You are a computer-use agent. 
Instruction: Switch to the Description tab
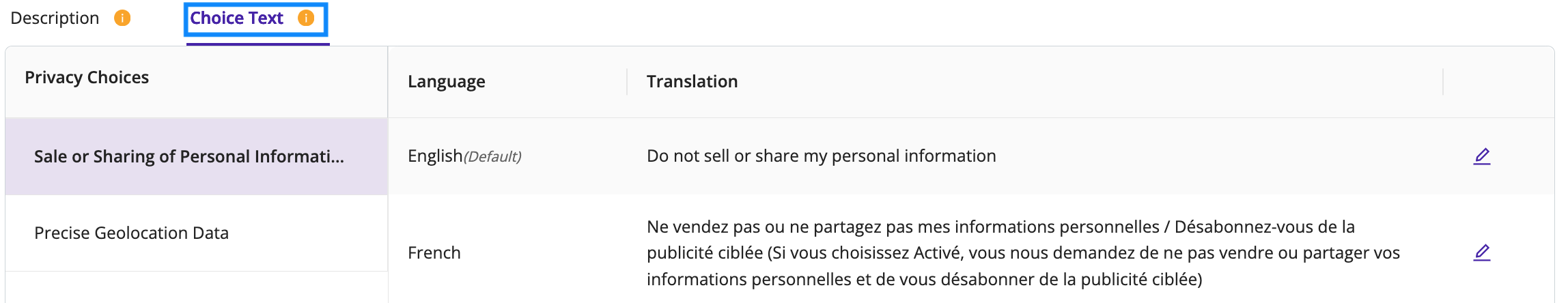pos(55,18)
